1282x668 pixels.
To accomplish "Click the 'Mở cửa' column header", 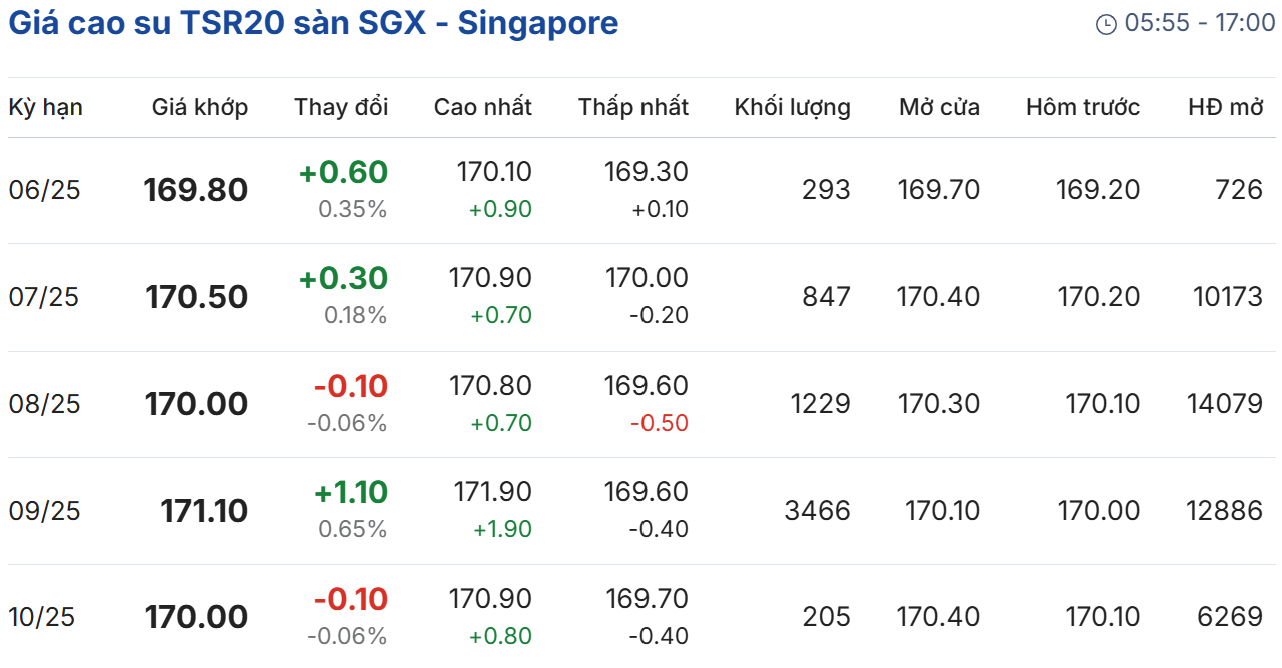I will (939, 107).
